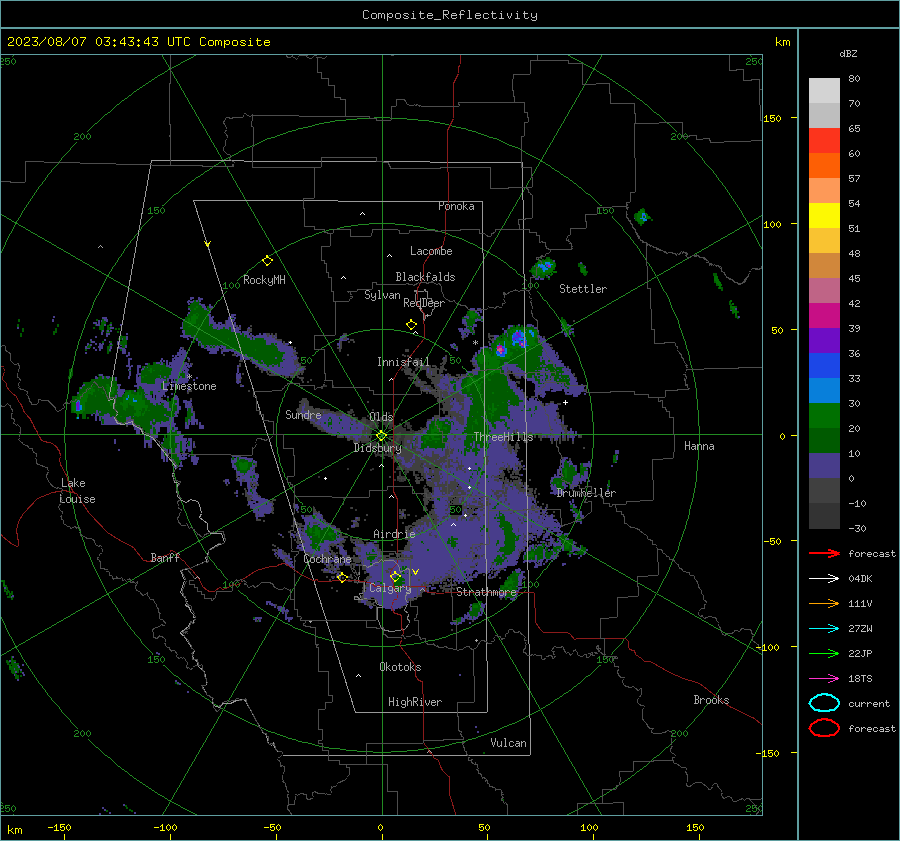Select the HighRiver label
Screen dimensions: 900x841
415,702
